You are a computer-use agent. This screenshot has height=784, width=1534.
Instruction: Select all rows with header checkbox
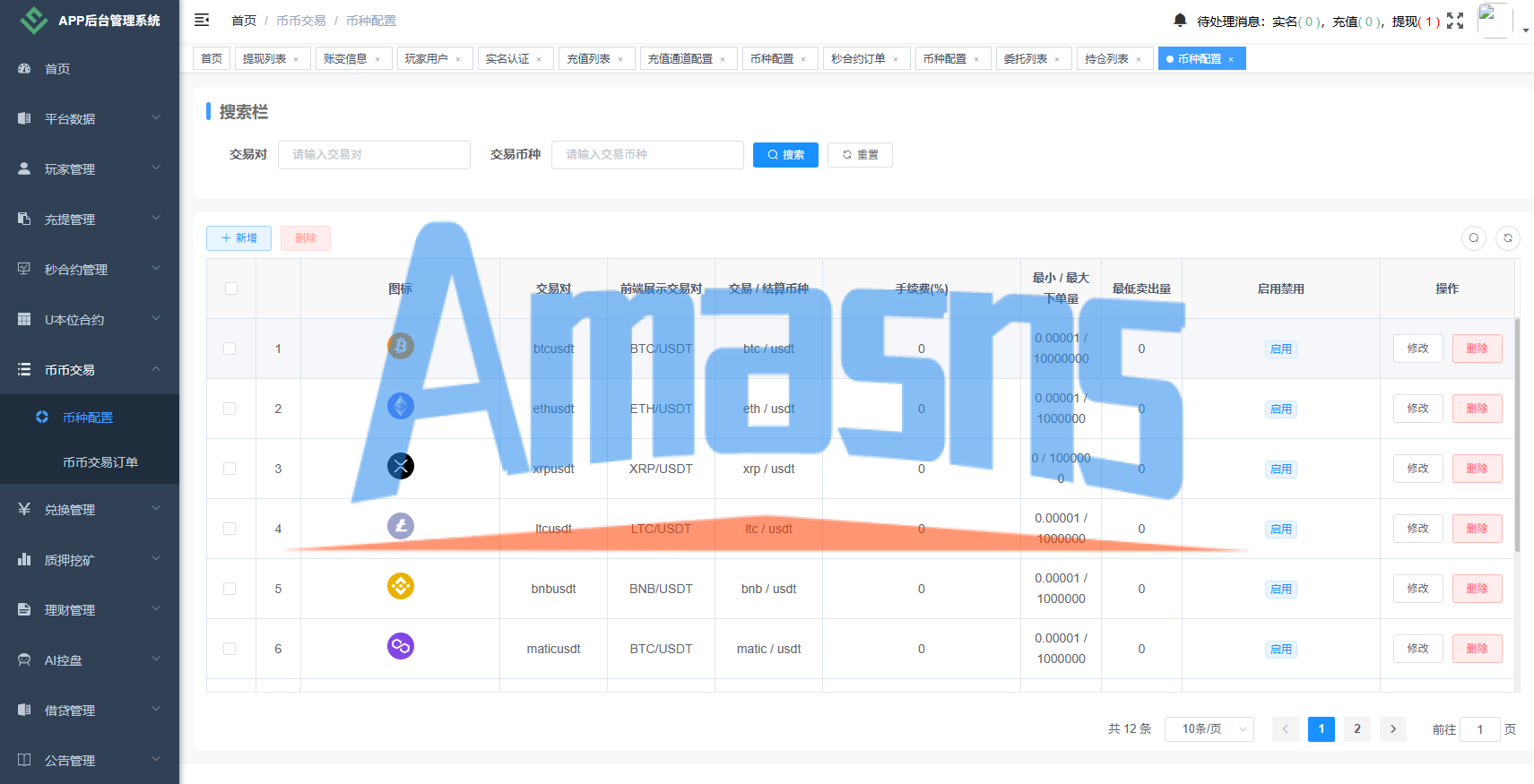231,289
